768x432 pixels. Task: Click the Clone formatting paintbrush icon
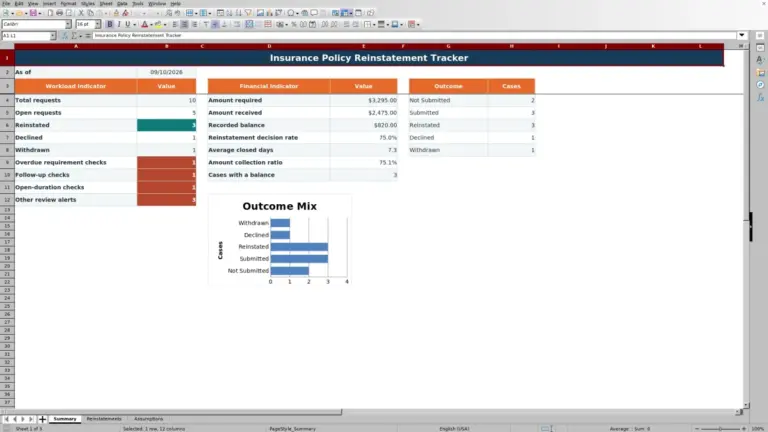coord(116,13)
